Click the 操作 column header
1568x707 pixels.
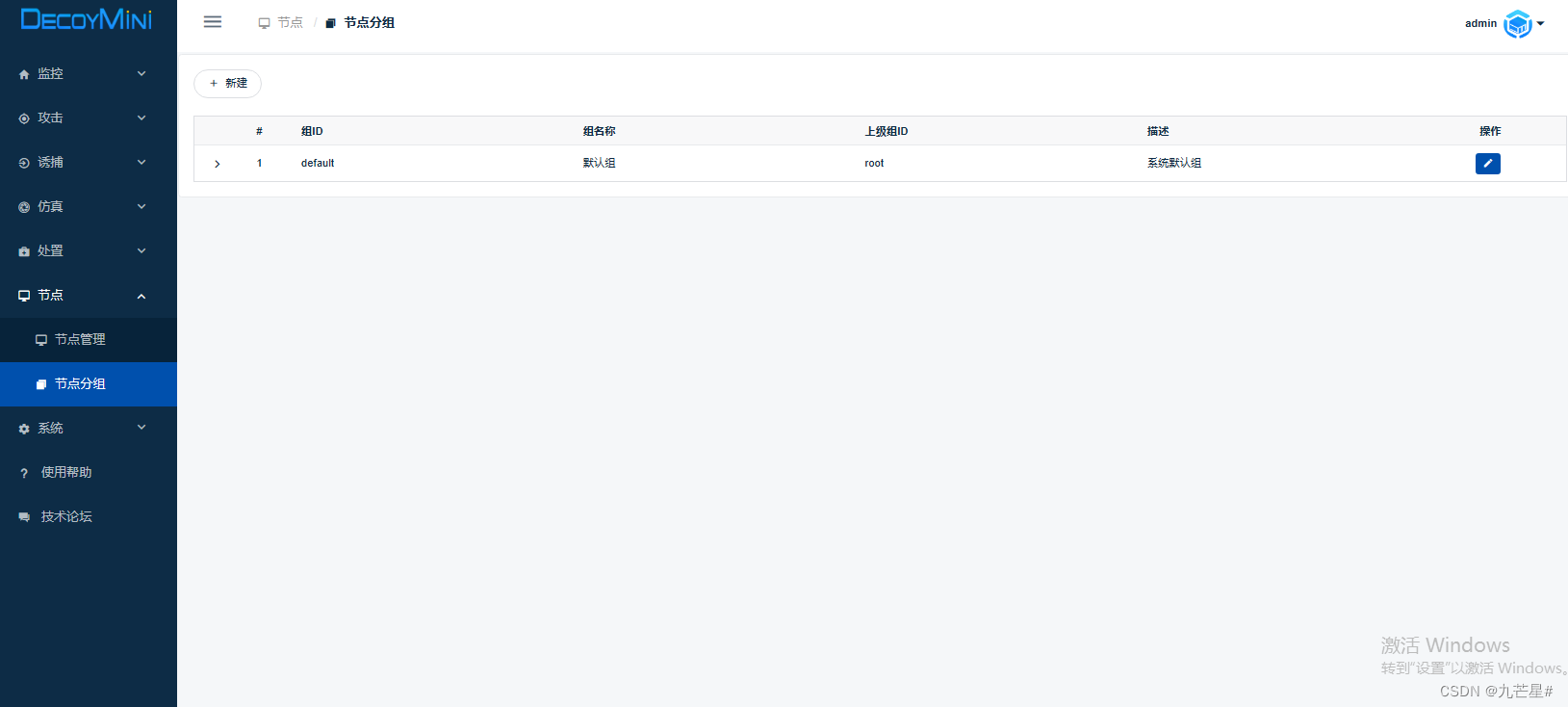pyautogui.click(x=1490, y=131)
